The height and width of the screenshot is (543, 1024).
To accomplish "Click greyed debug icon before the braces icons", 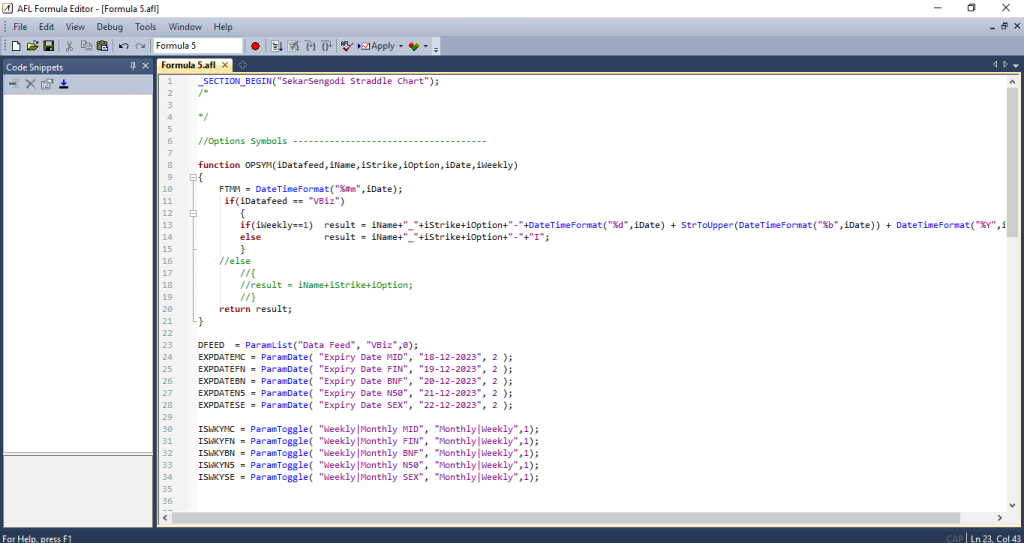I will [293, 46].
